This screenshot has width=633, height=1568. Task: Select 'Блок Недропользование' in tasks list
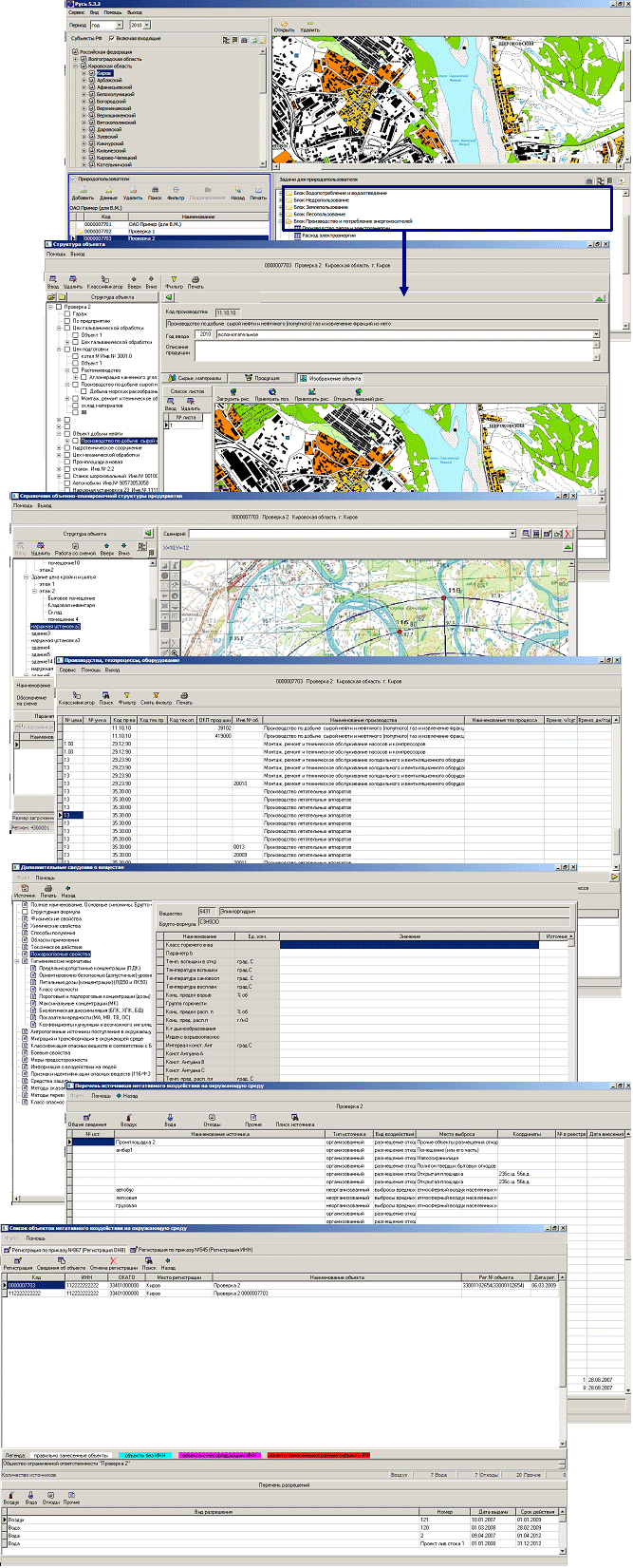tap(321, 200)
